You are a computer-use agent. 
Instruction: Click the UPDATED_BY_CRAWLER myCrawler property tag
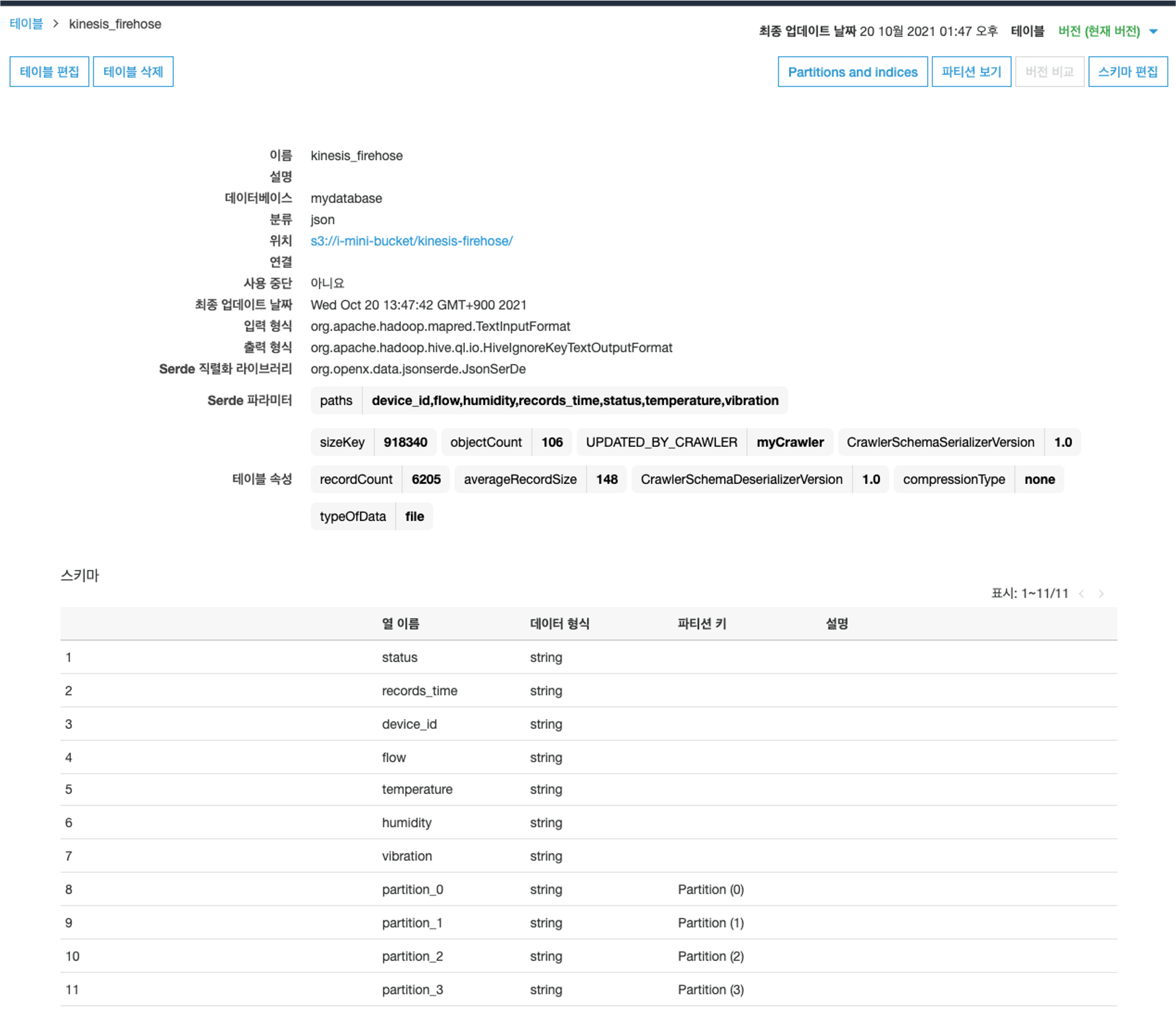pos(704,442)
